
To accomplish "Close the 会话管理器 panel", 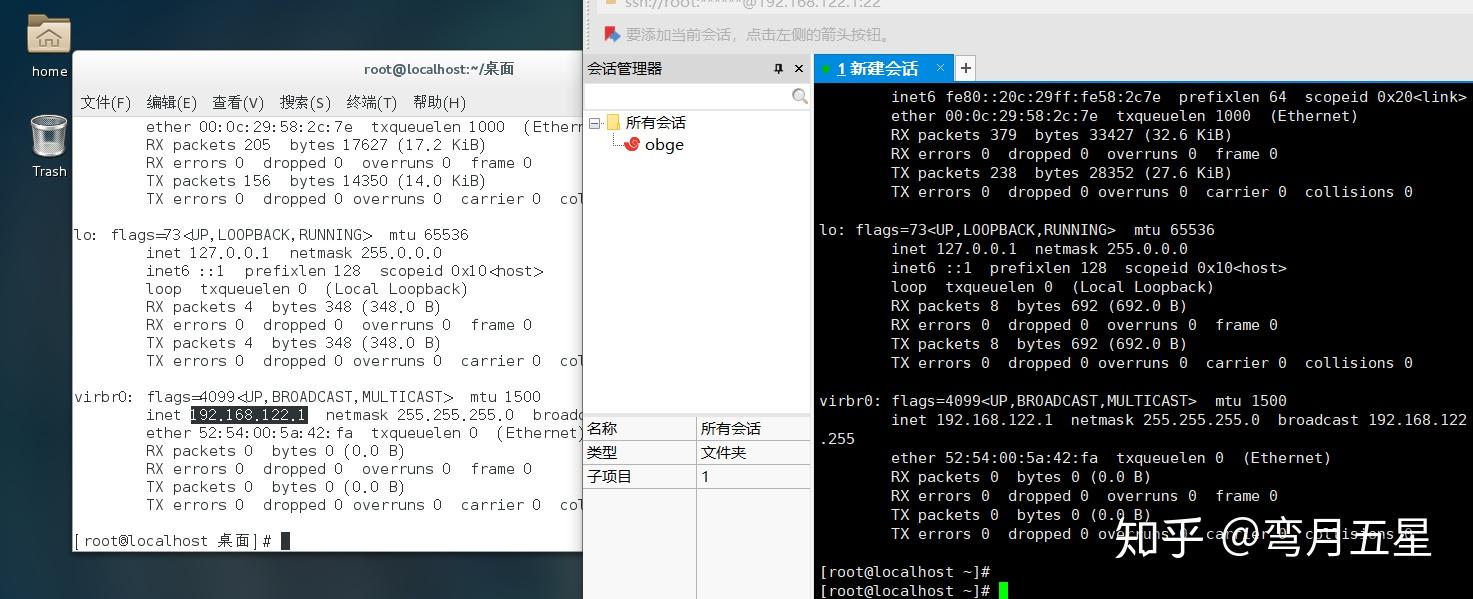I will click(798, 68).
